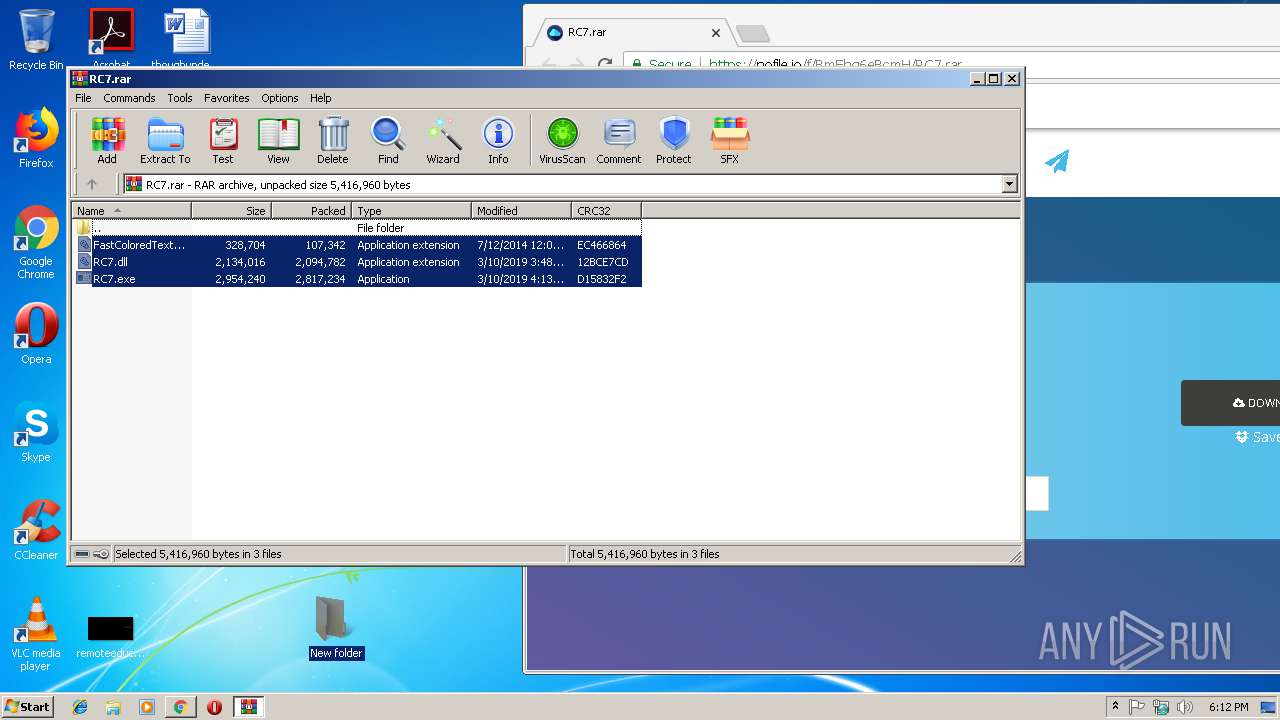Click the Start button
This screenshot has height=720, width=1280.
[x=27, y=706]
